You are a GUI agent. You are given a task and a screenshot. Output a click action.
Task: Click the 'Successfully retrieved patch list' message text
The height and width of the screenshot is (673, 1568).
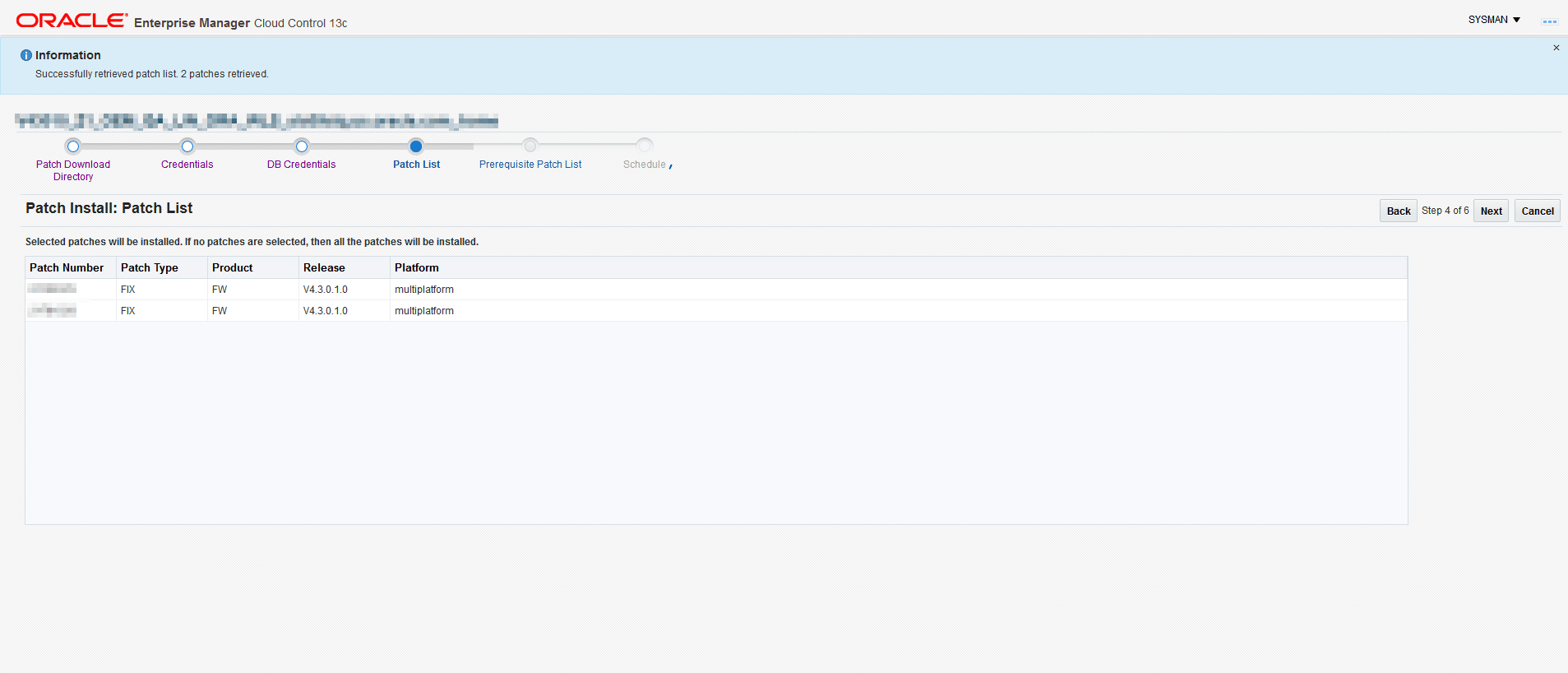[152, 74]
